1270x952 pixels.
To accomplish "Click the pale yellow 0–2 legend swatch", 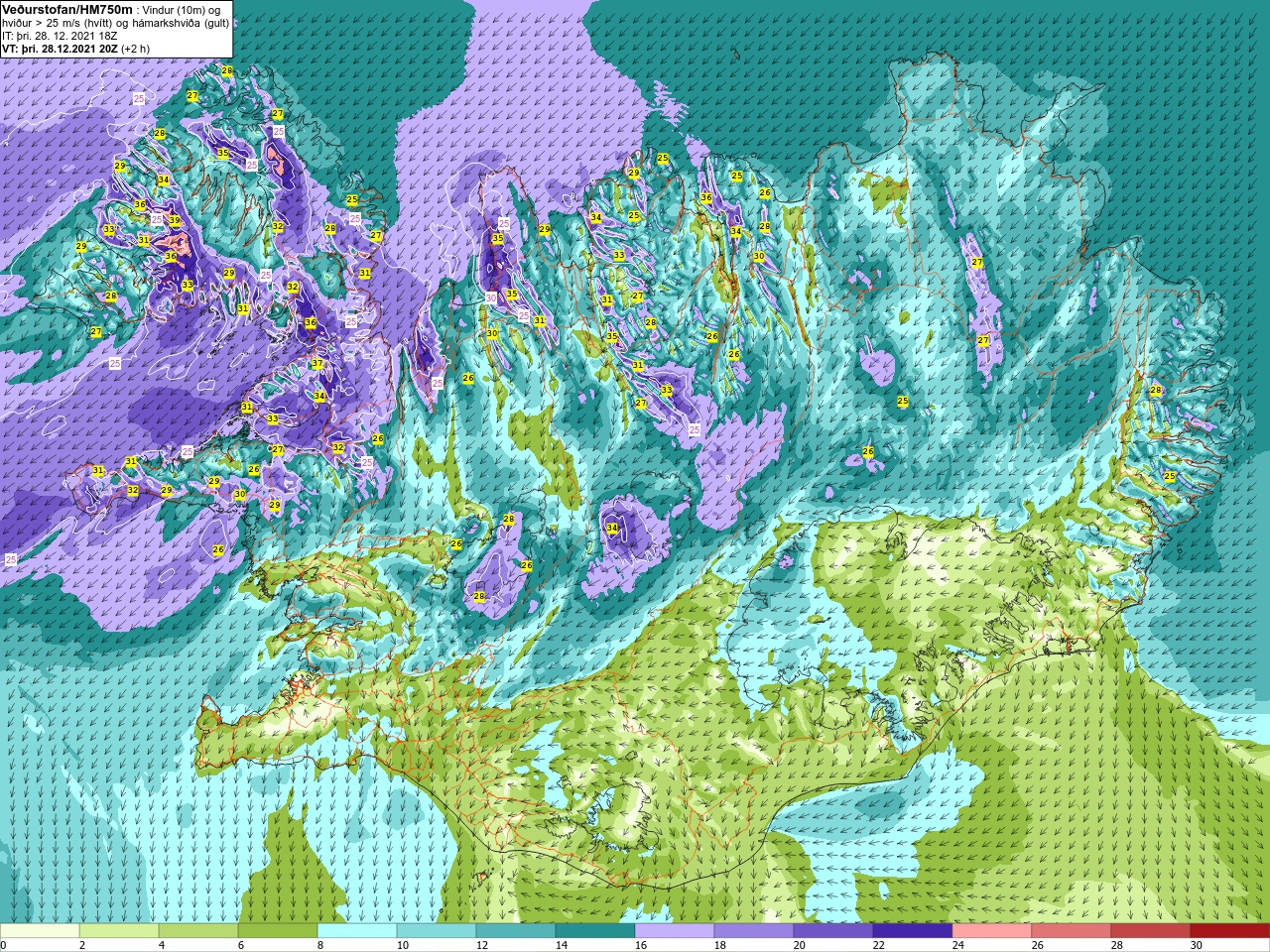I will [x=40, y=931].
